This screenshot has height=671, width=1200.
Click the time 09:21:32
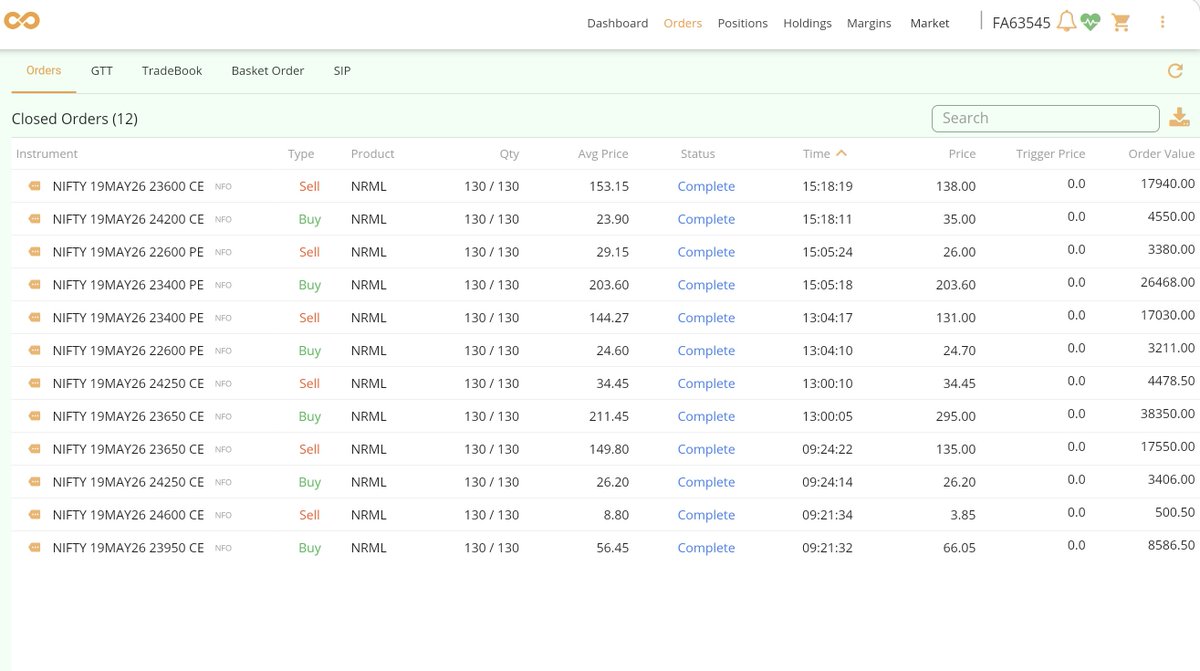[828, 548]
